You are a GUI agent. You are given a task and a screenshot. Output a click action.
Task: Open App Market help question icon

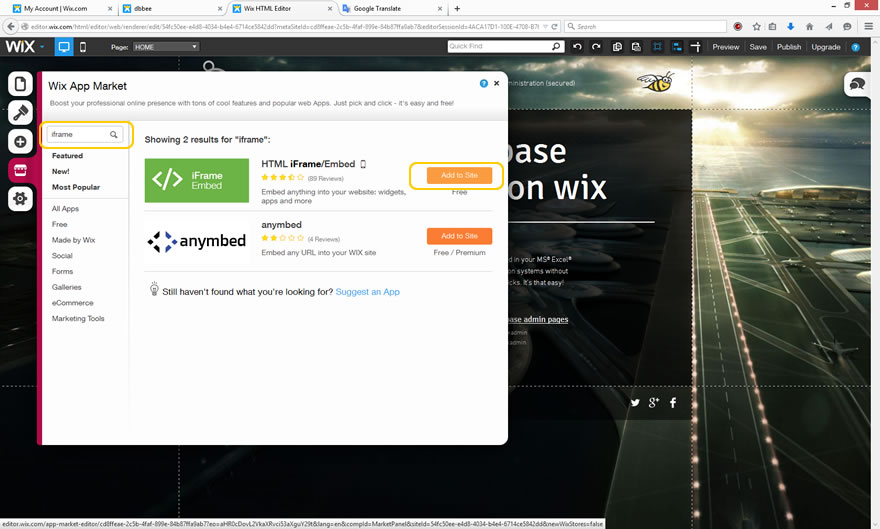[x=483, y=83]
